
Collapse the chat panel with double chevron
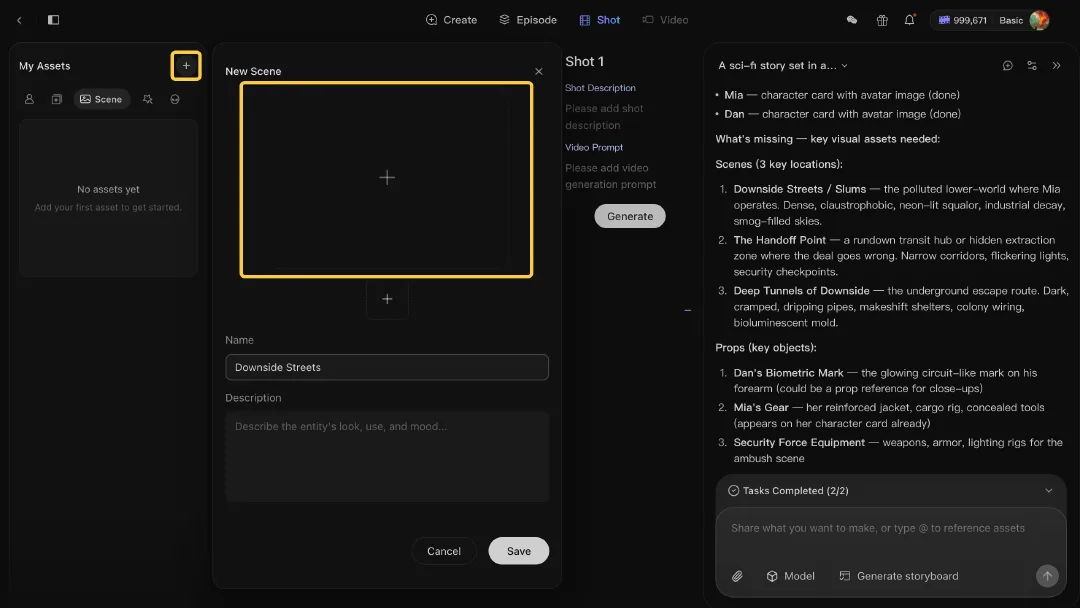(x=1057, y=65)
